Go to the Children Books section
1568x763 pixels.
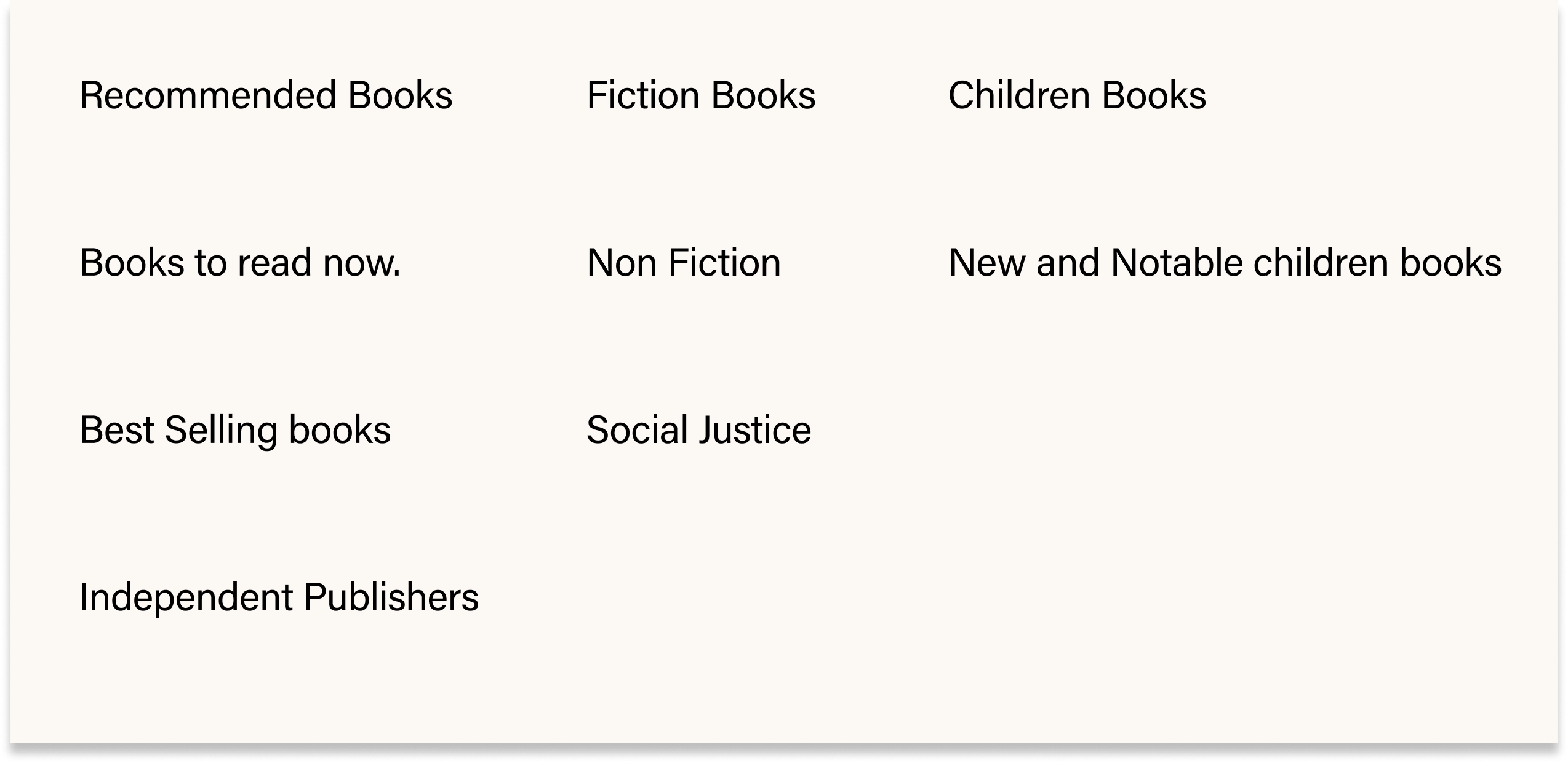click(x=1077, y=95)
